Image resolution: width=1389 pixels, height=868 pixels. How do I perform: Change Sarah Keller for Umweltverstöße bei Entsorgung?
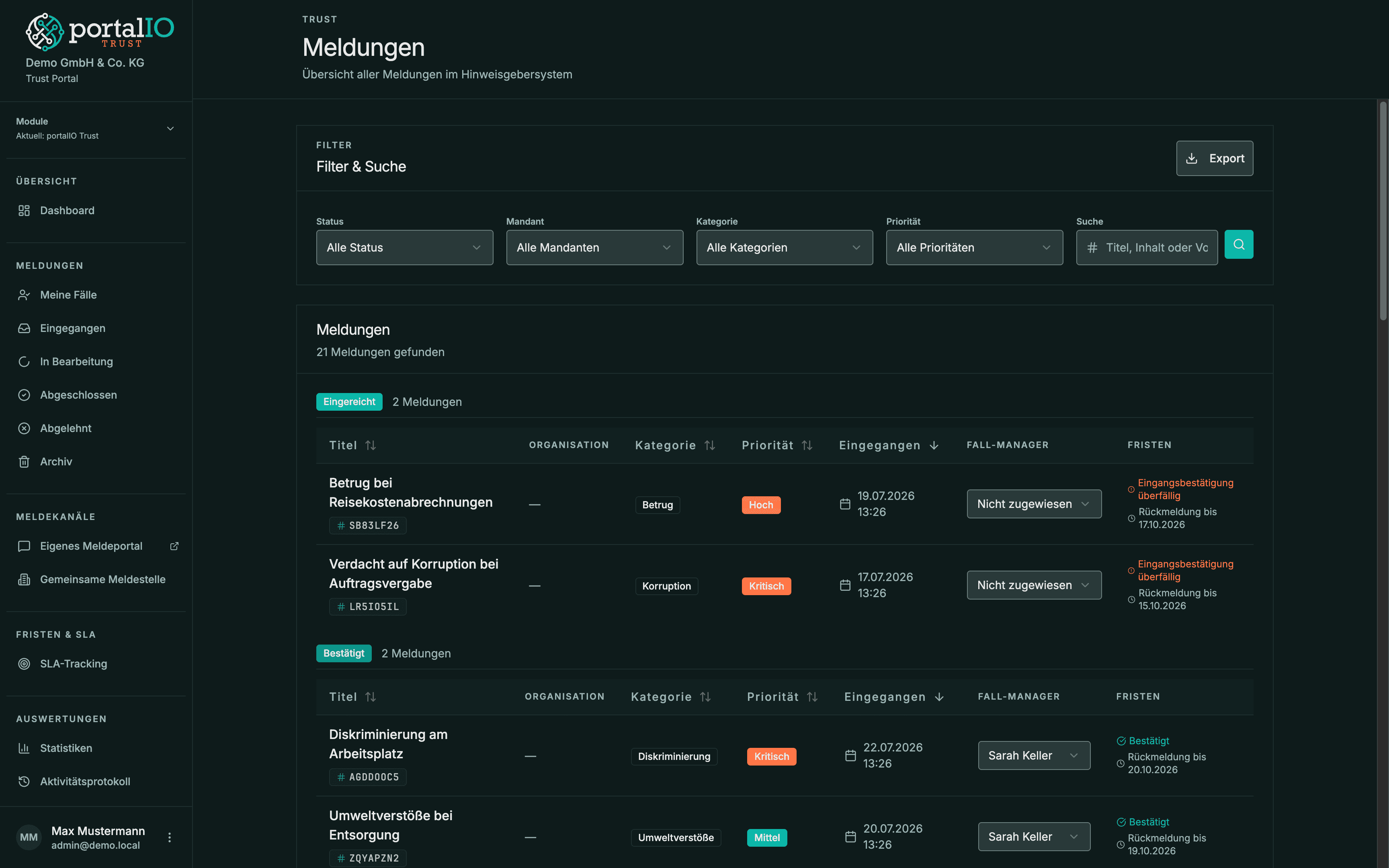(1034, 836)
